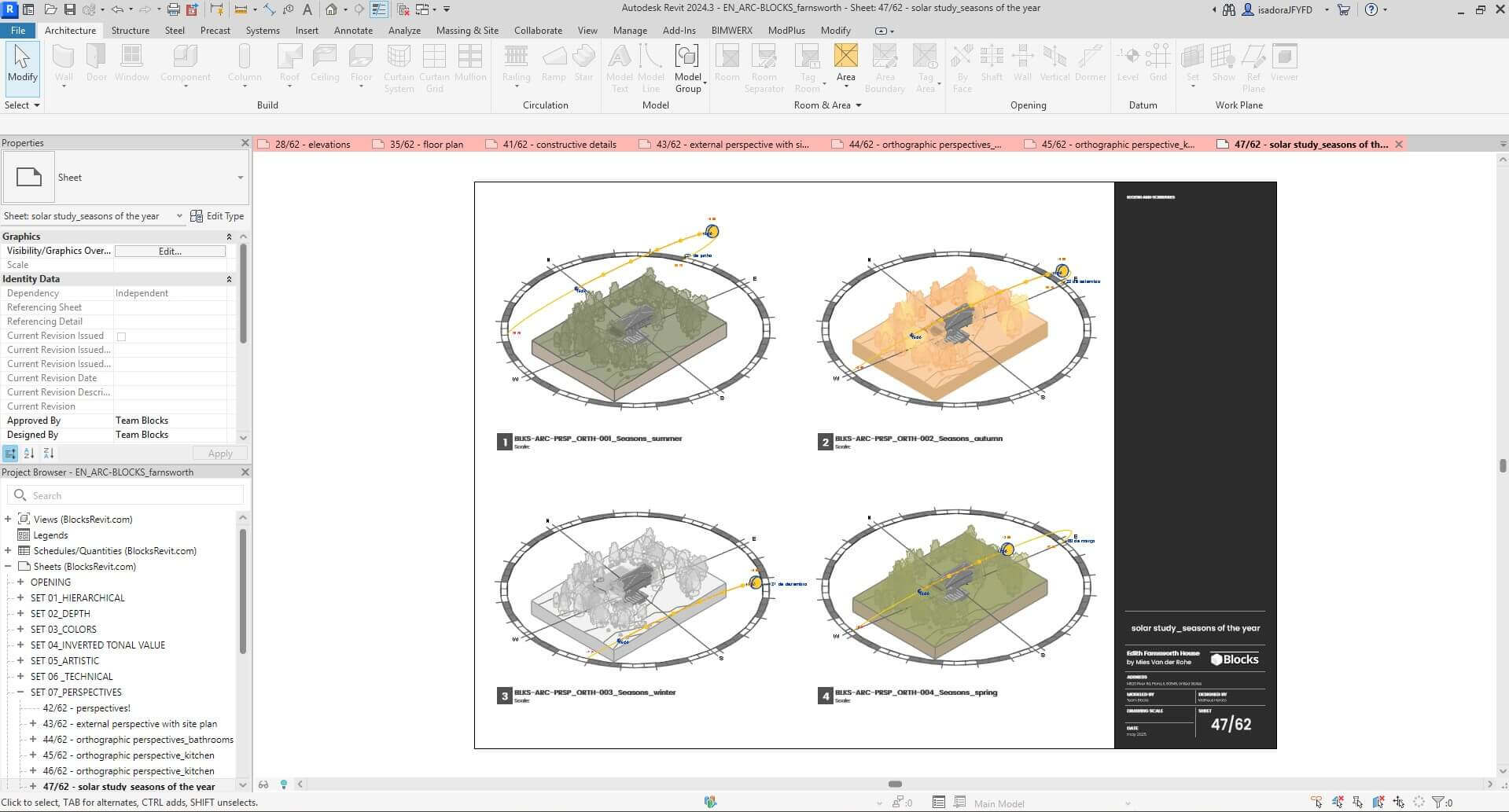Open a project with the folder icon
The width and height of the screenshot is (1509, 812).
point(50,9)
